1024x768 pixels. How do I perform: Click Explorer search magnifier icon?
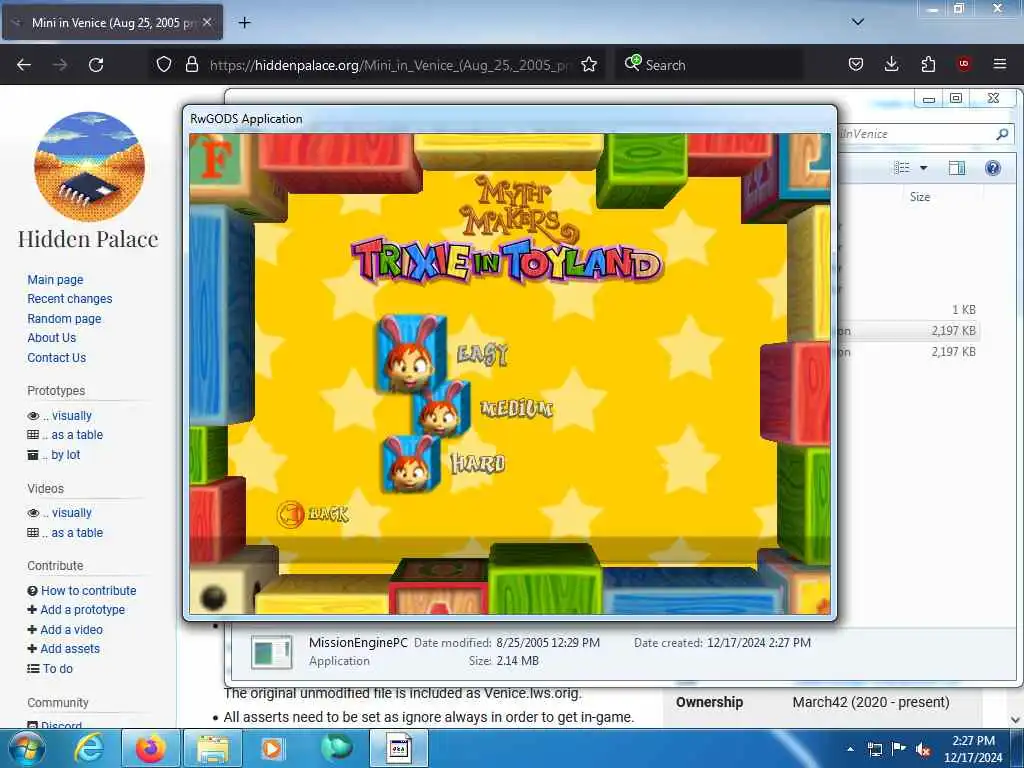click(1002, 134)
